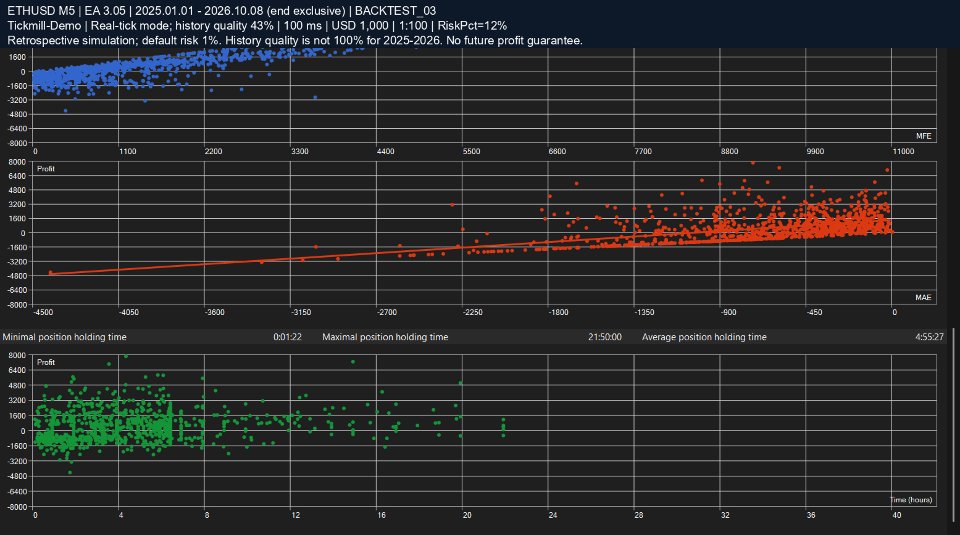
Task: Click the "Retrospective simulation; default risk 1%" disclaimer line
Action: click(x=294, y=40)
